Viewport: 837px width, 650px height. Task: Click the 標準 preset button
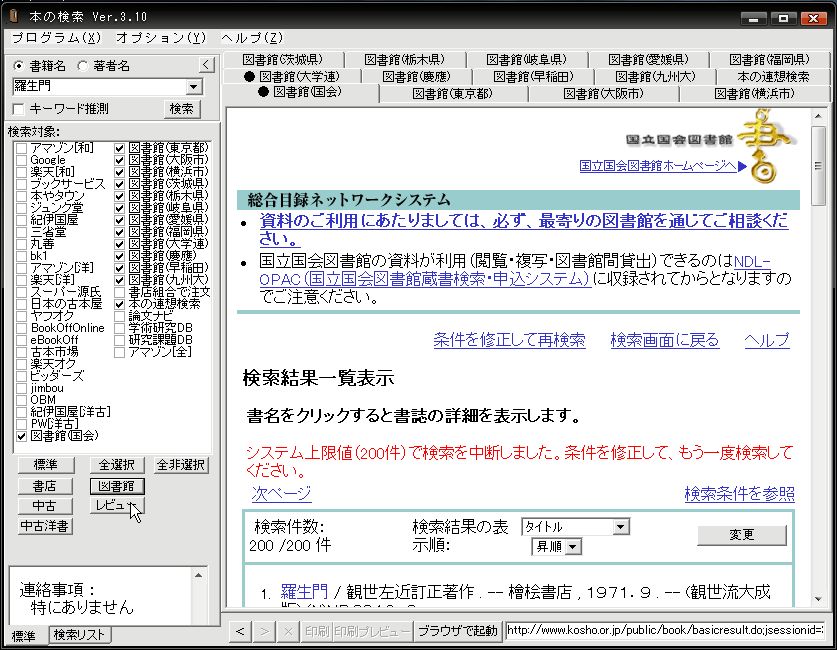point(45,465)
